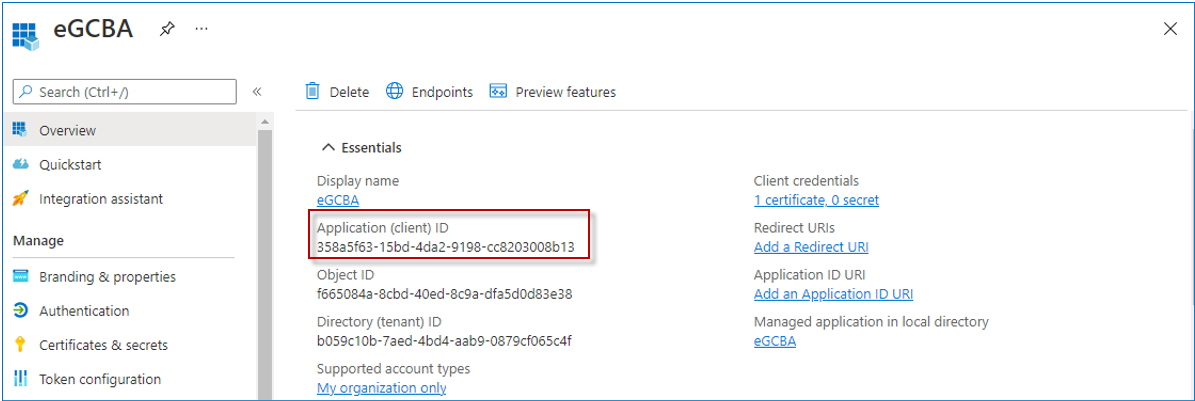Click the Quickstart cloud icon

coord(21,164)
